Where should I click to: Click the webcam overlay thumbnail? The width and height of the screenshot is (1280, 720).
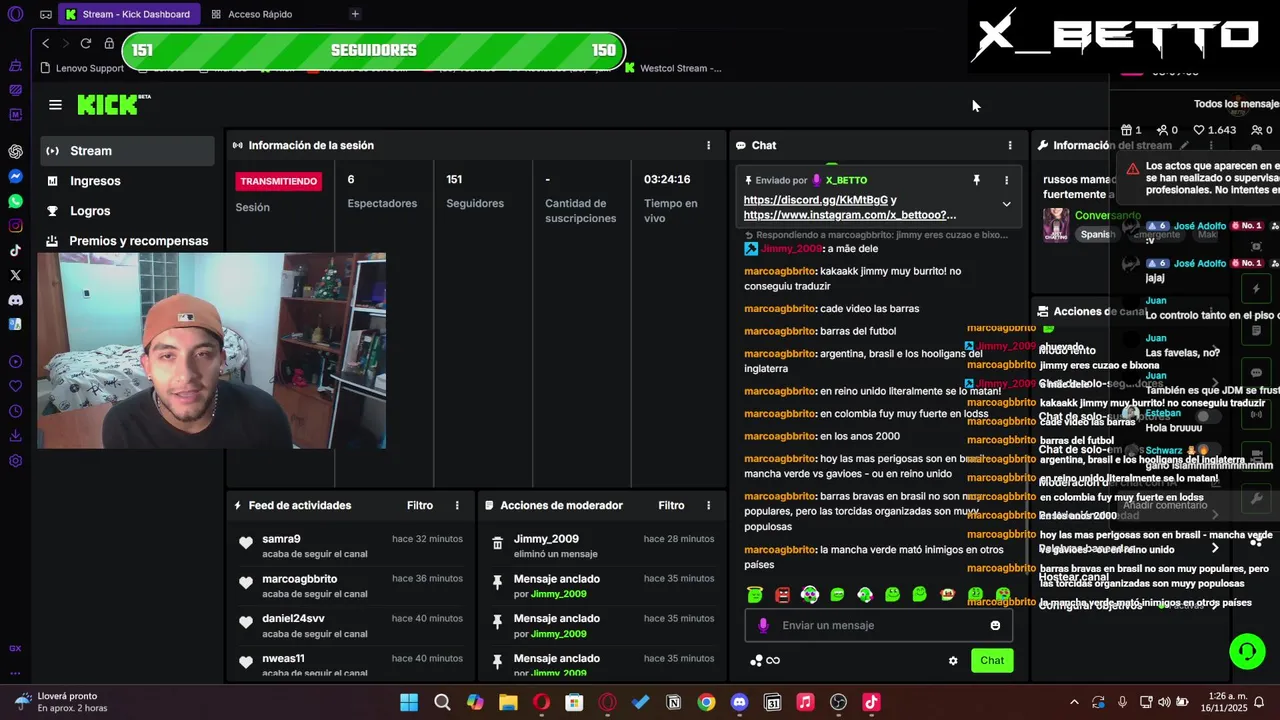pos(211,351)
